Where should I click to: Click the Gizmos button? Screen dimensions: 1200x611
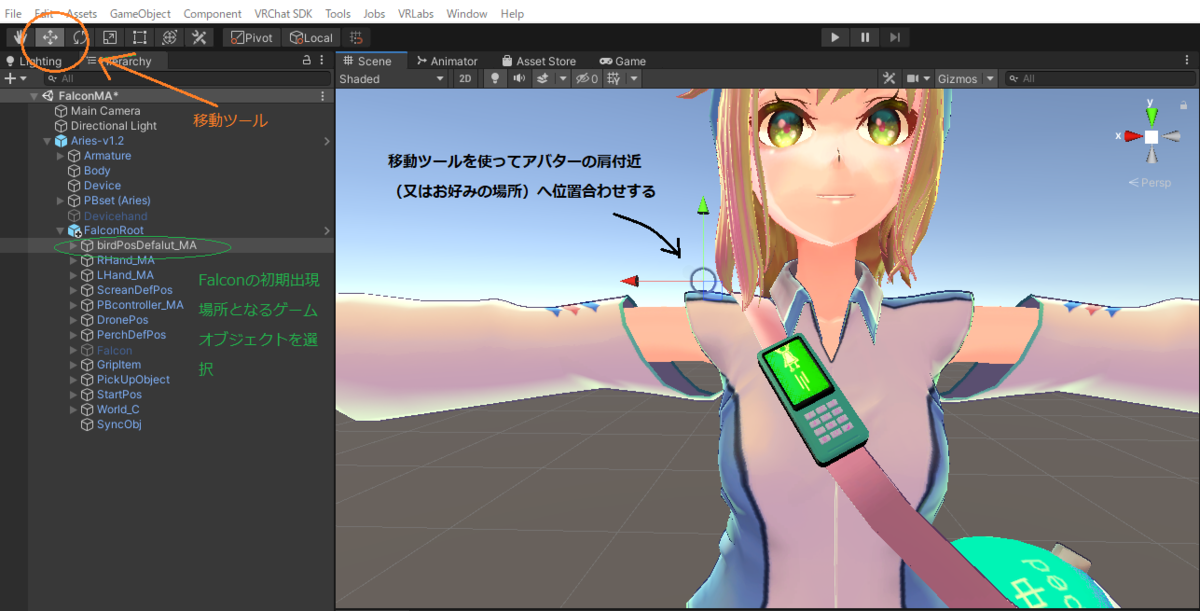point(957,78)
